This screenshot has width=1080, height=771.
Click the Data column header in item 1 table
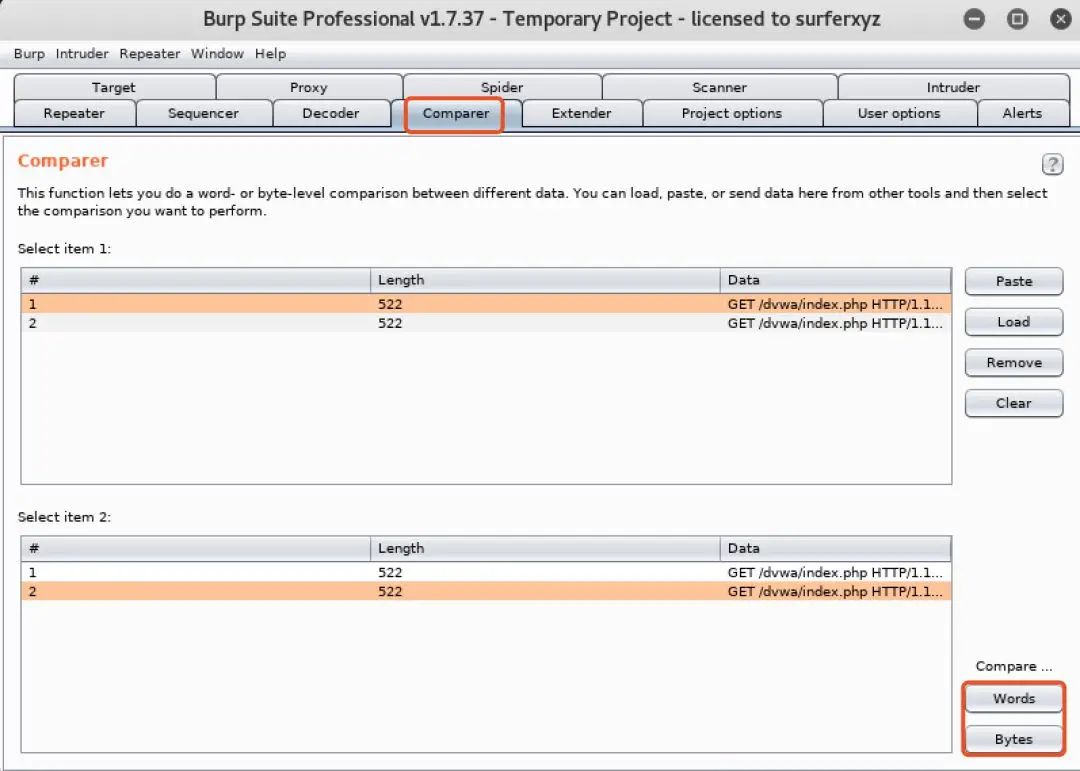[x=835, y=280]
